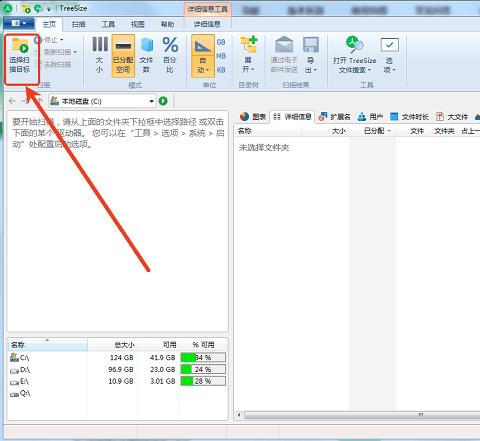Screen dimensions: 480x441
Task: Switch to the 扩展名 extensions view
Action: (x=335, y=117)
